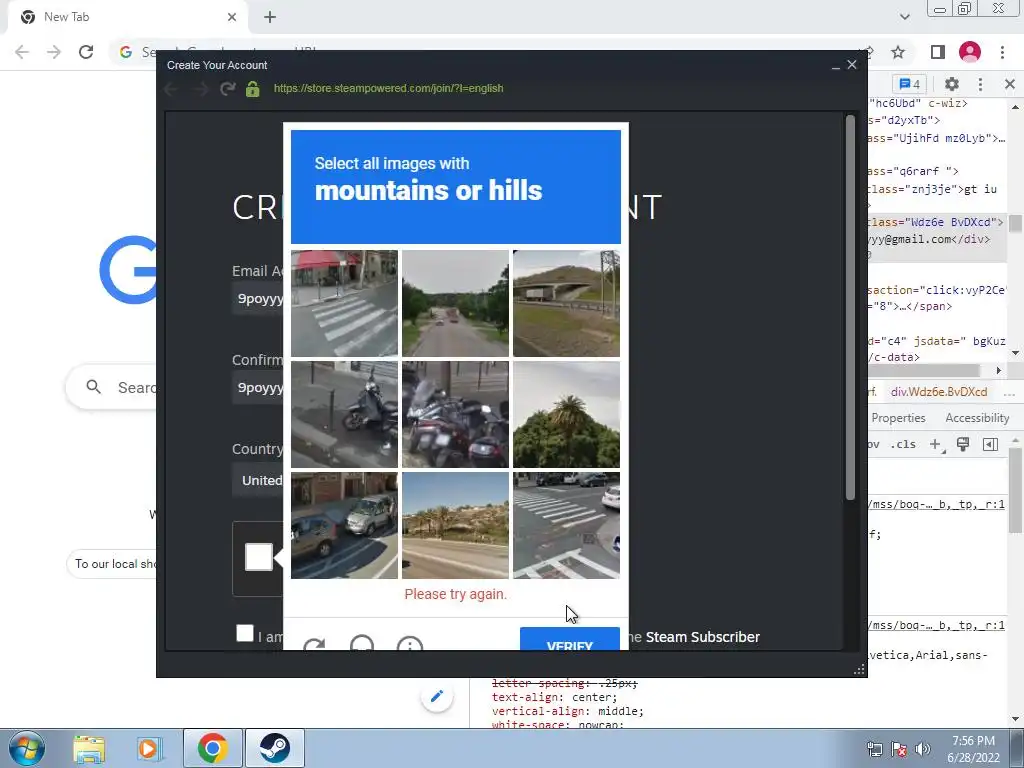Image resolution: width=1024 pixels, height=768 pixels.
Task: Switch to the Accessibility tab in DevTools
Action: (977, 418)
